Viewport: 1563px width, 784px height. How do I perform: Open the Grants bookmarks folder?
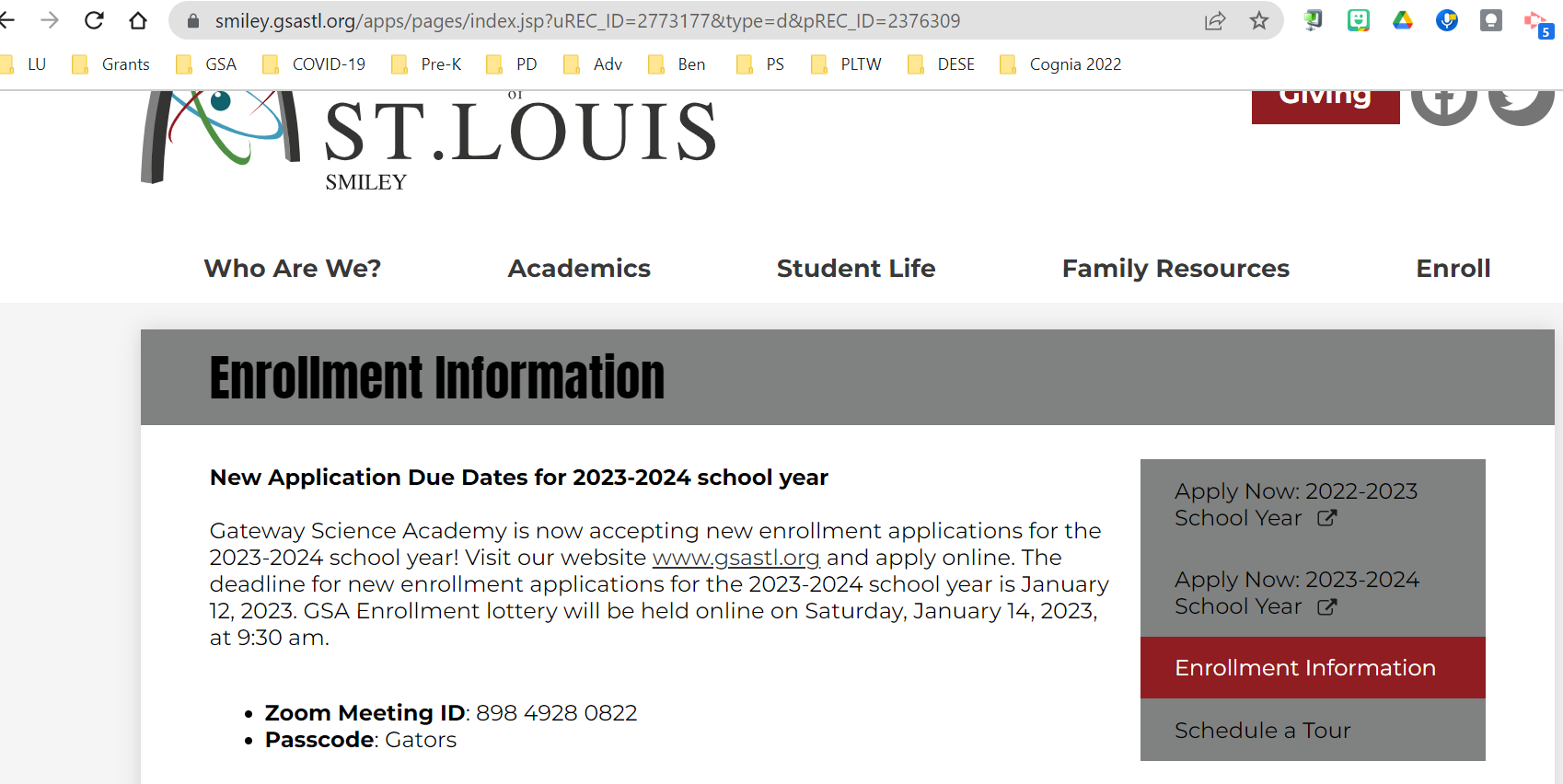[110, 64]
